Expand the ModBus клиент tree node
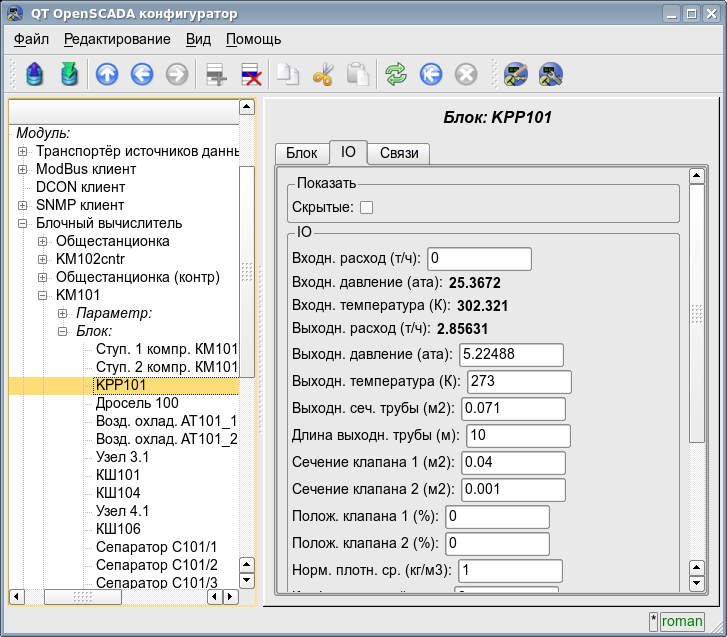The width and height of the screenshot is (727, 637). point(23,169)
